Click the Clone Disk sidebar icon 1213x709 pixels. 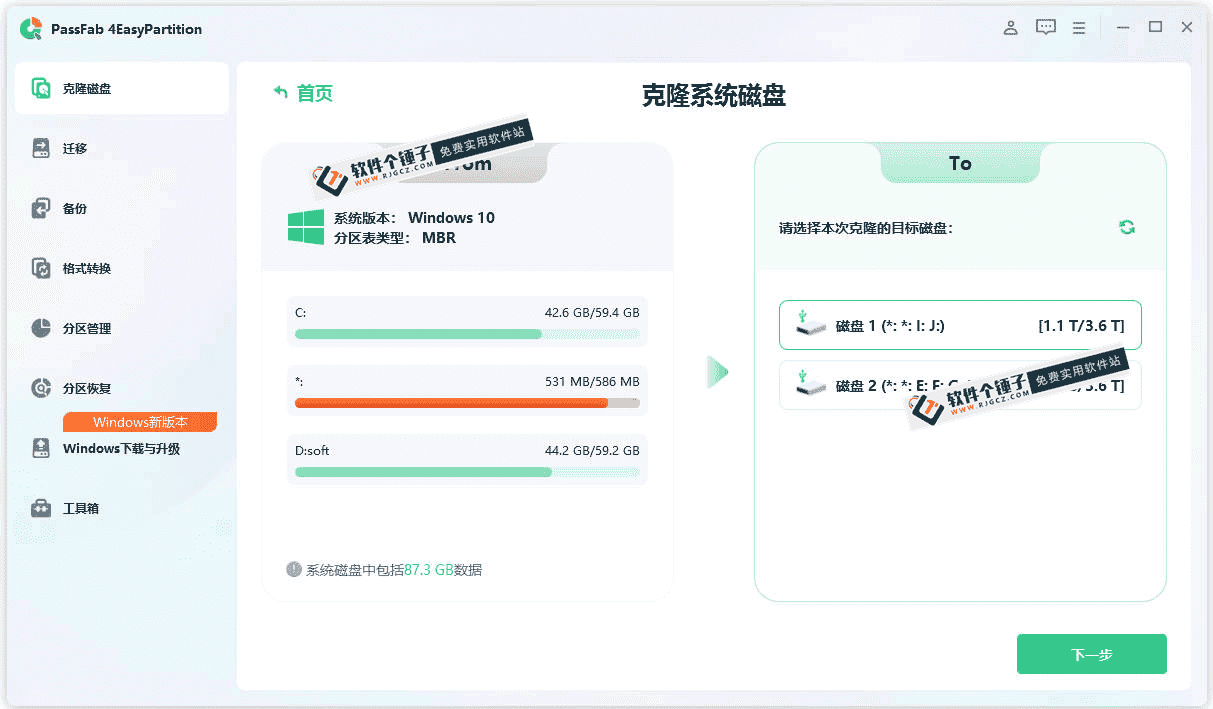41,89
